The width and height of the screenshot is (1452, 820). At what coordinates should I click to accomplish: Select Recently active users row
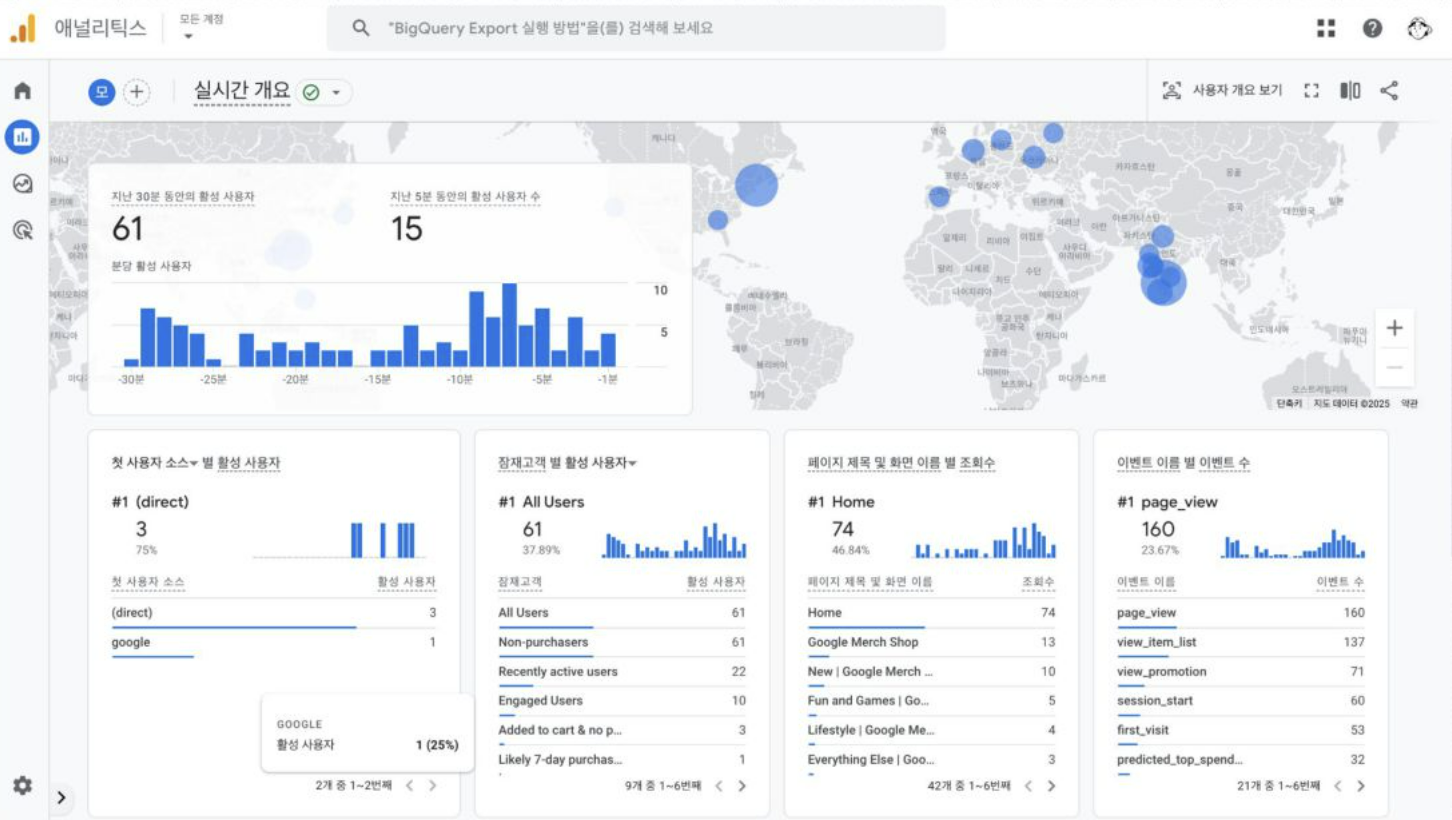click(x=622, y=672)
